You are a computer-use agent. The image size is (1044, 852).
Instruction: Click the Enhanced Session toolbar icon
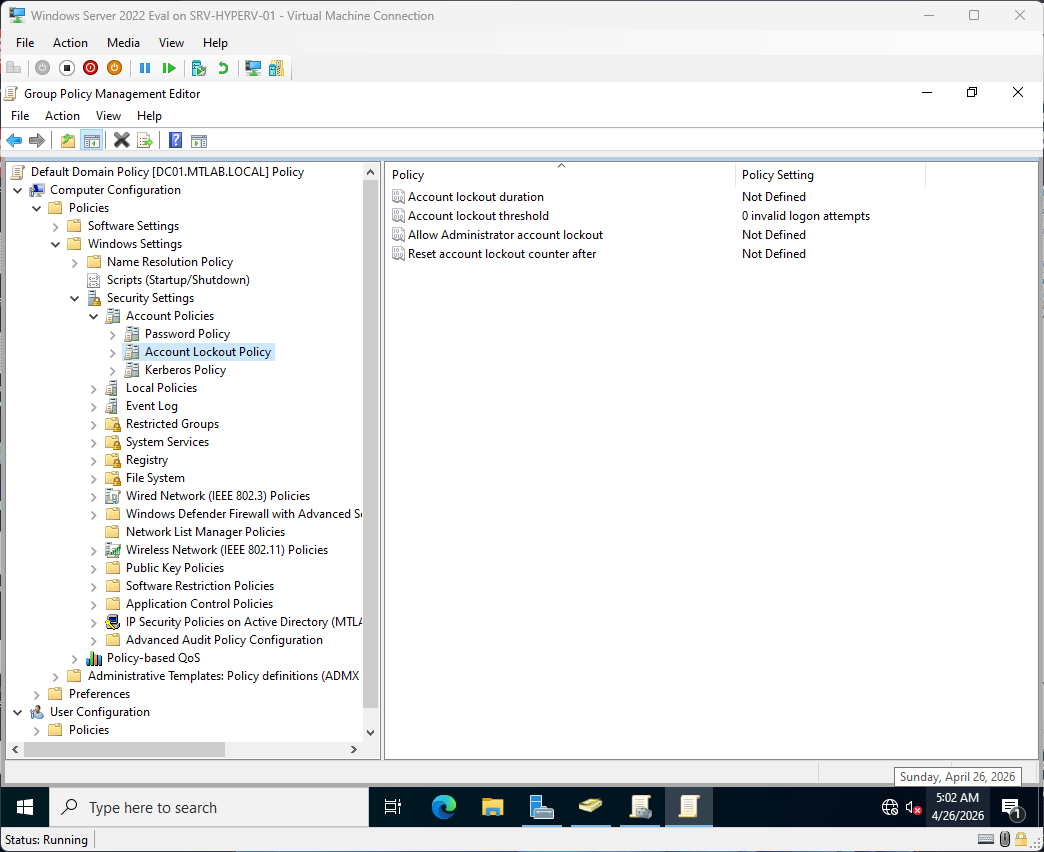[253, 68]
